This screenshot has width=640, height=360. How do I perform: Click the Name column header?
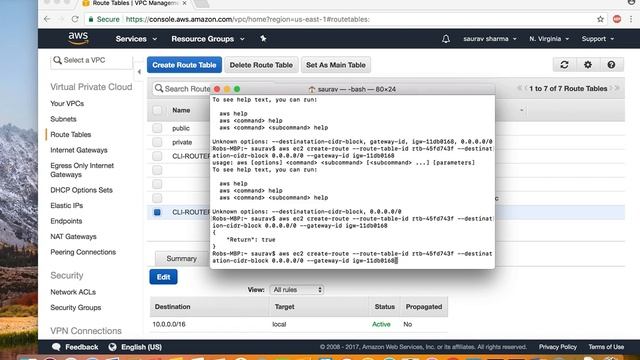[181, 110]
